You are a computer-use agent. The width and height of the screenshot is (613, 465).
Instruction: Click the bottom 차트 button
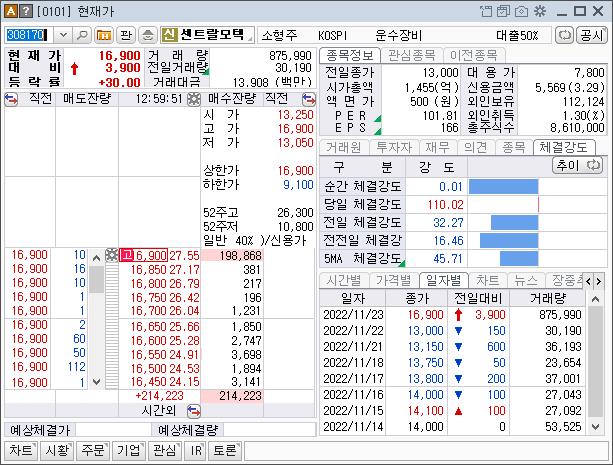(x=21, y=451)
